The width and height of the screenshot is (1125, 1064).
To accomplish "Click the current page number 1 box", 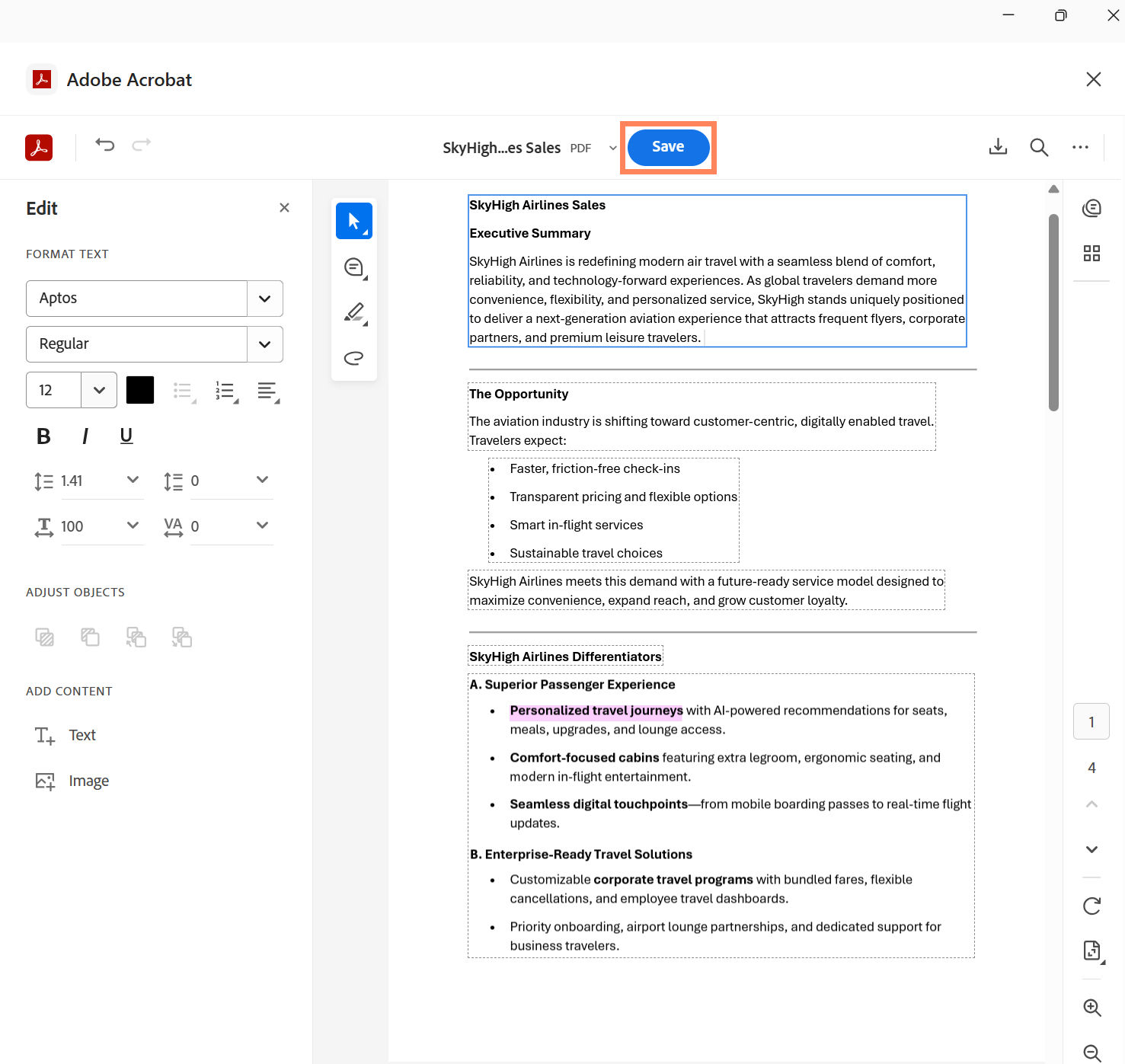I will [x=1091, y=721].
